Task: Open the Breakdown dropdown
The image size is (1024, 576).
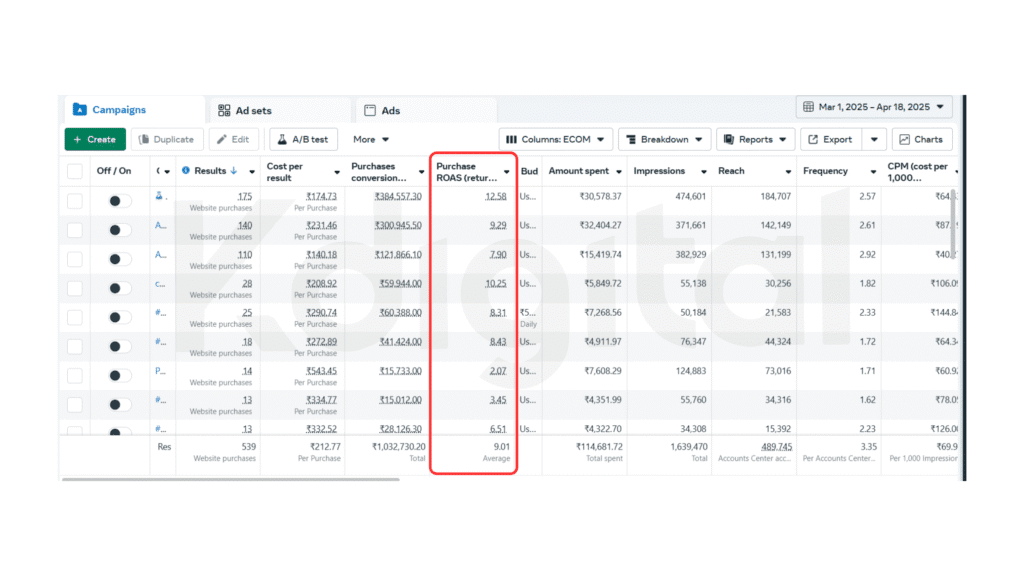Action: pyautogui.click(x=664, y=140)
